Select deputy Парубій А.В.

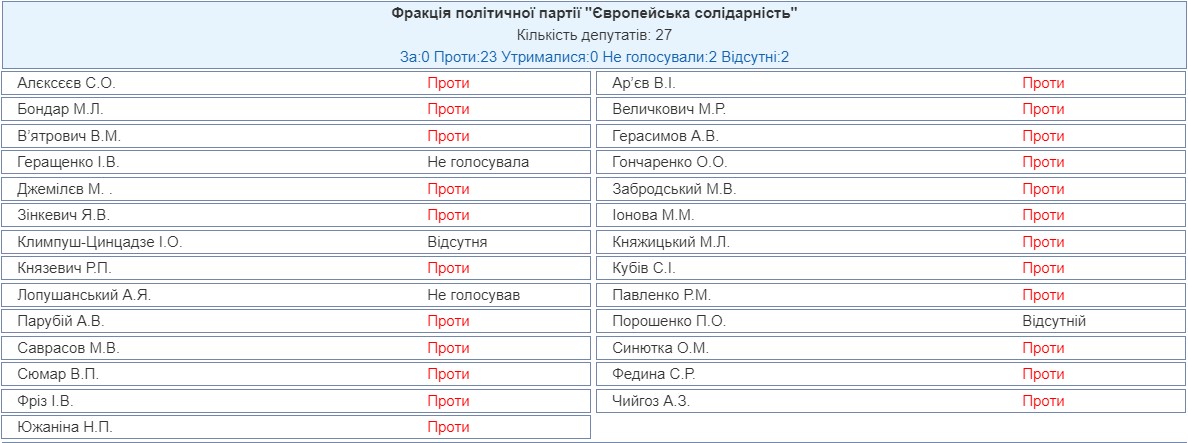coord(61,321)
